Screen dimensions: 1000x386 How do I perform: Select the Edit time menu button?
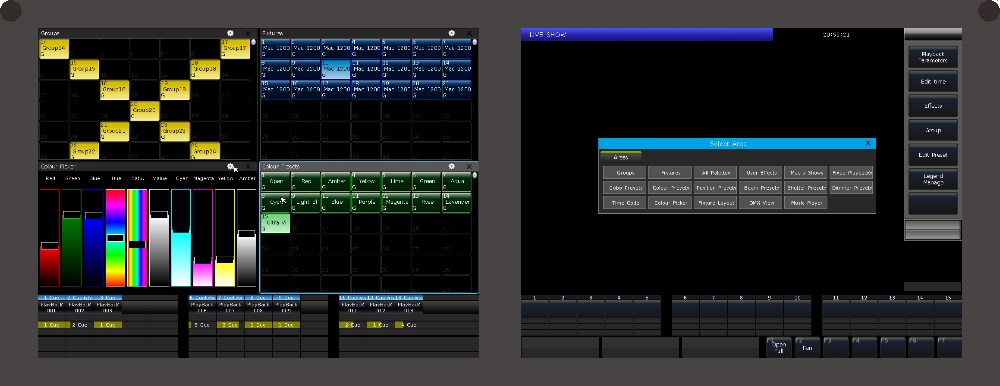pos(933,82)
